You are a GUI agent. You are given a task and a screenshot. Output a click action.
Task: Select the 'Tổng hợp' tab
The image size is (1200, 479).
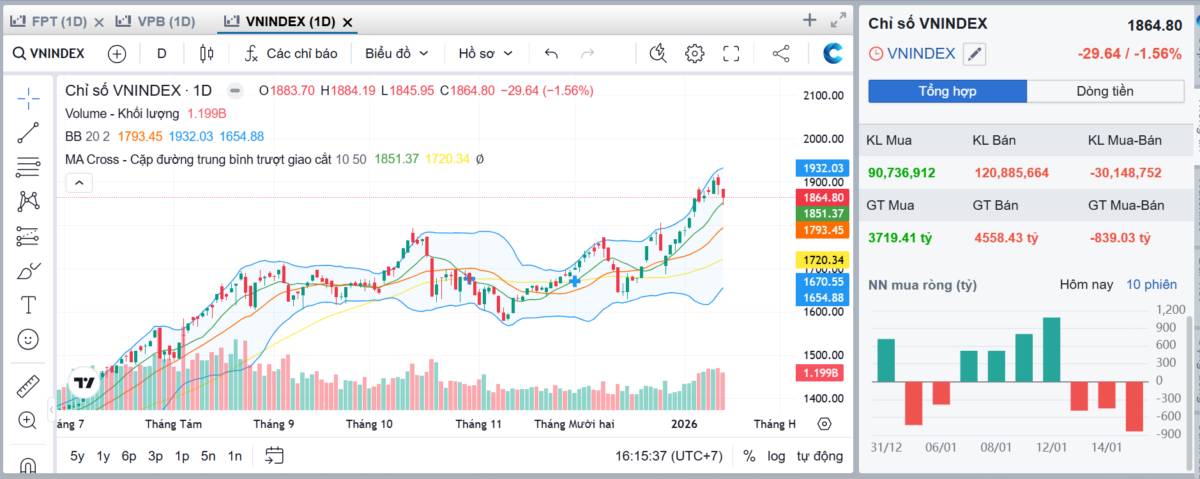click(947, 91)
